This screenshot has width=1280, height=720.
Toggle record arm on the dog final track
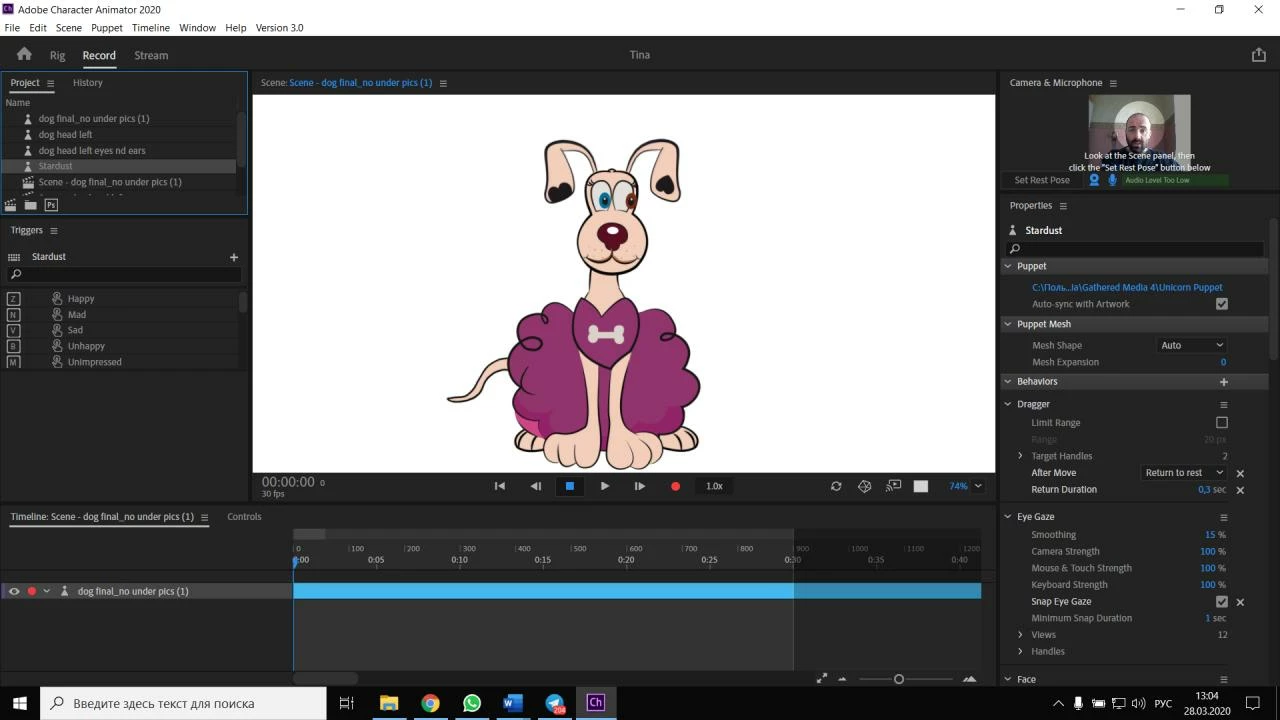[x=31, y=591]
